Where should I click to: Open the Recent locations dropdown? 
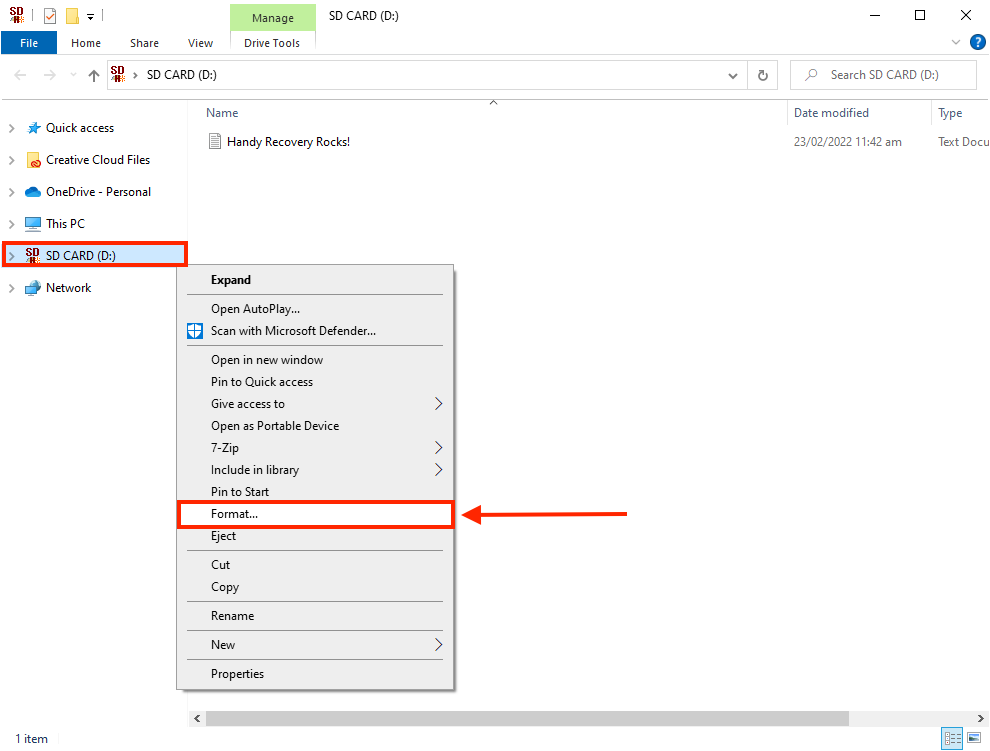coord(74,75)
